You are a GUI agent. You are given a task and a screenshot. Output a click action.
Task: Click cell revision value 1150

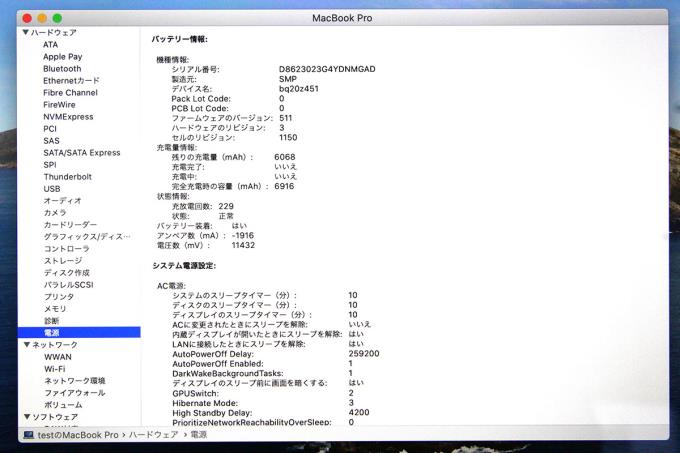tap(288, 137)
